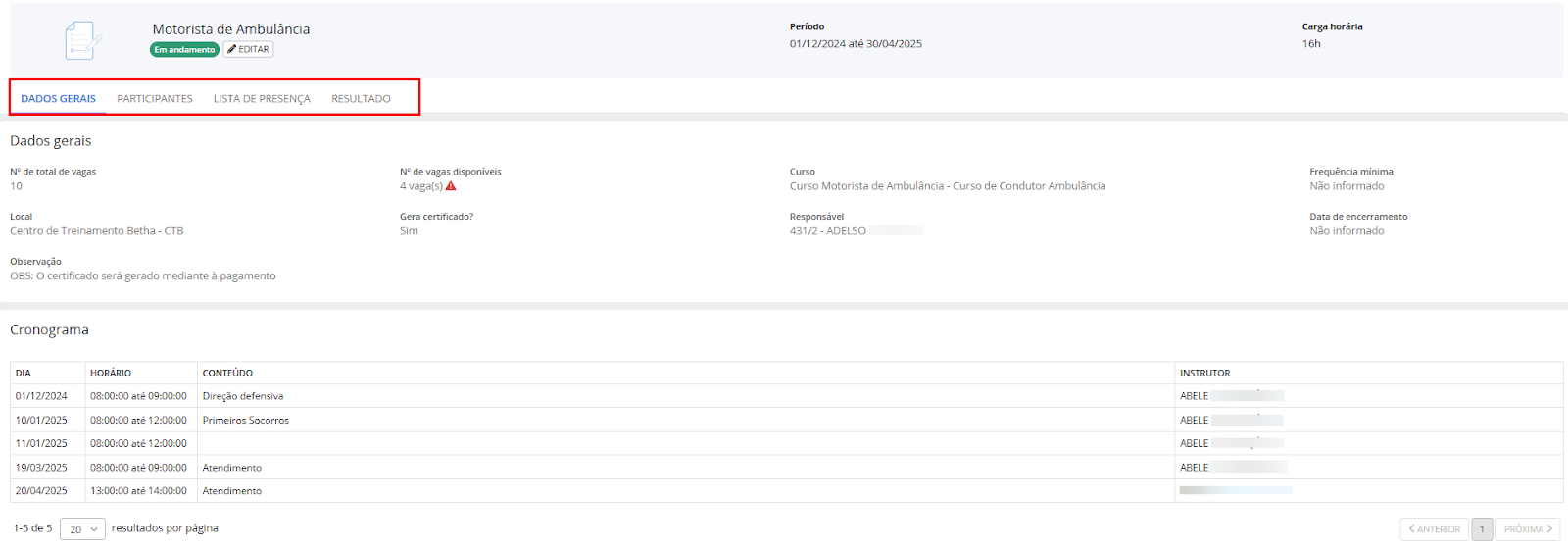Click the HORÁRIO column header
The width and height of the screenshot is (1568, 551).
coord(111,374)
